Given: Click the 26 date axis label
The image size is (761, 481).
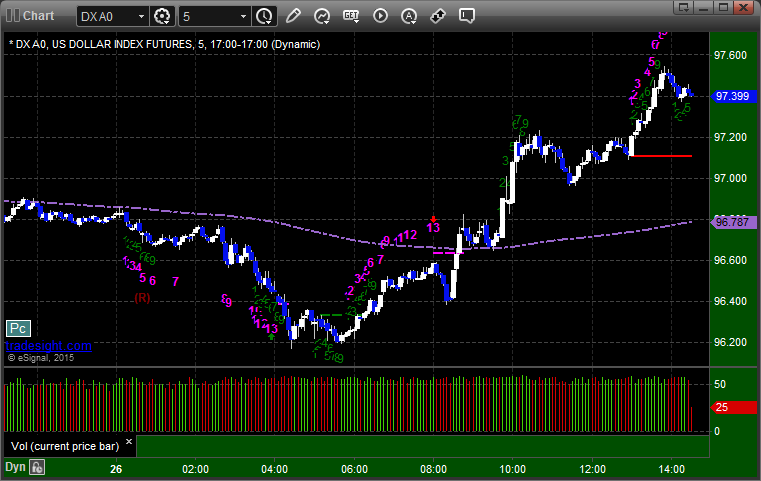Looking at the screenshot, I should 116,469.
